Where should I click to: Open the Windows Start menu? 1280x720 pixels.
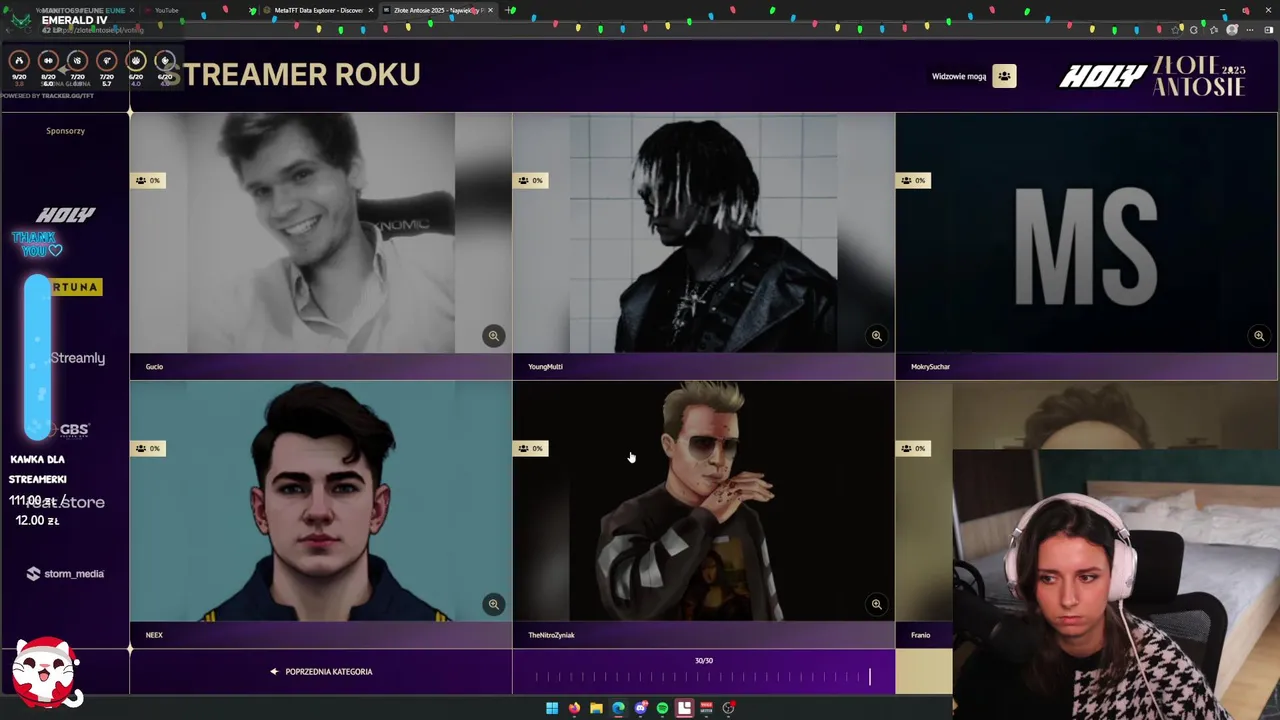552,708
